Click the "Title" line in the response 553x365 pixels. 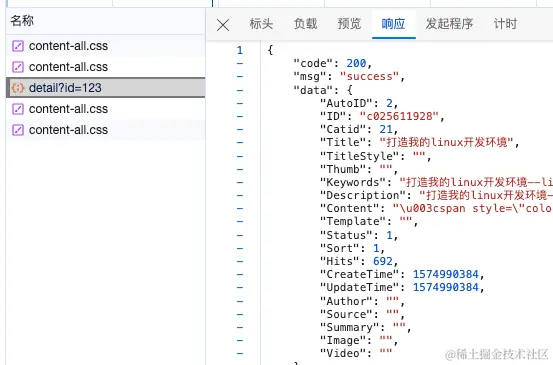(x=419, y=142)
